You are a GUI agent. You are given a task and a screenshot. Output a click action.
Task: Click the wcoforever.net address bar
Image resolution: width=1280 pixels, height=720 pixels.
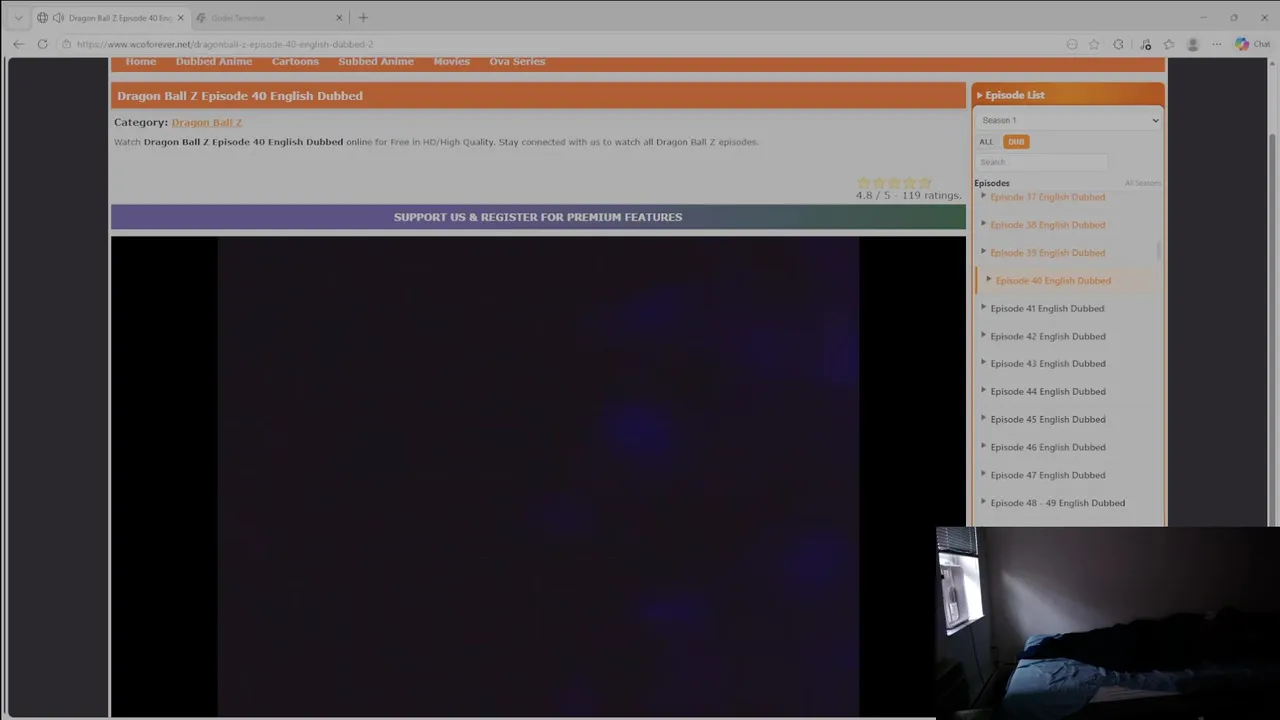[x=560, y=44]
